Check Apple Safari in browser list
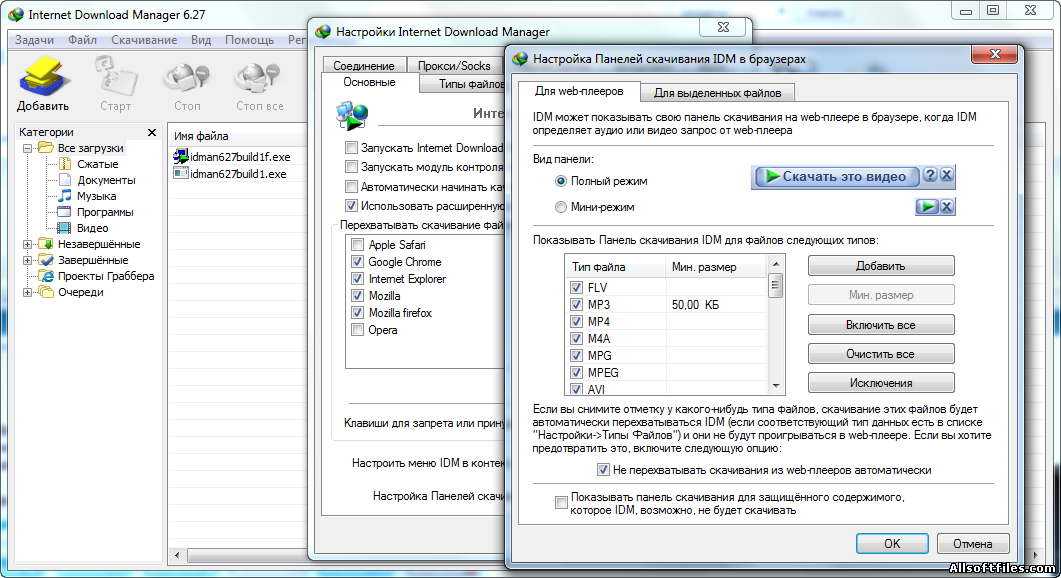1061x578 pixels. (x=357, y=244)
